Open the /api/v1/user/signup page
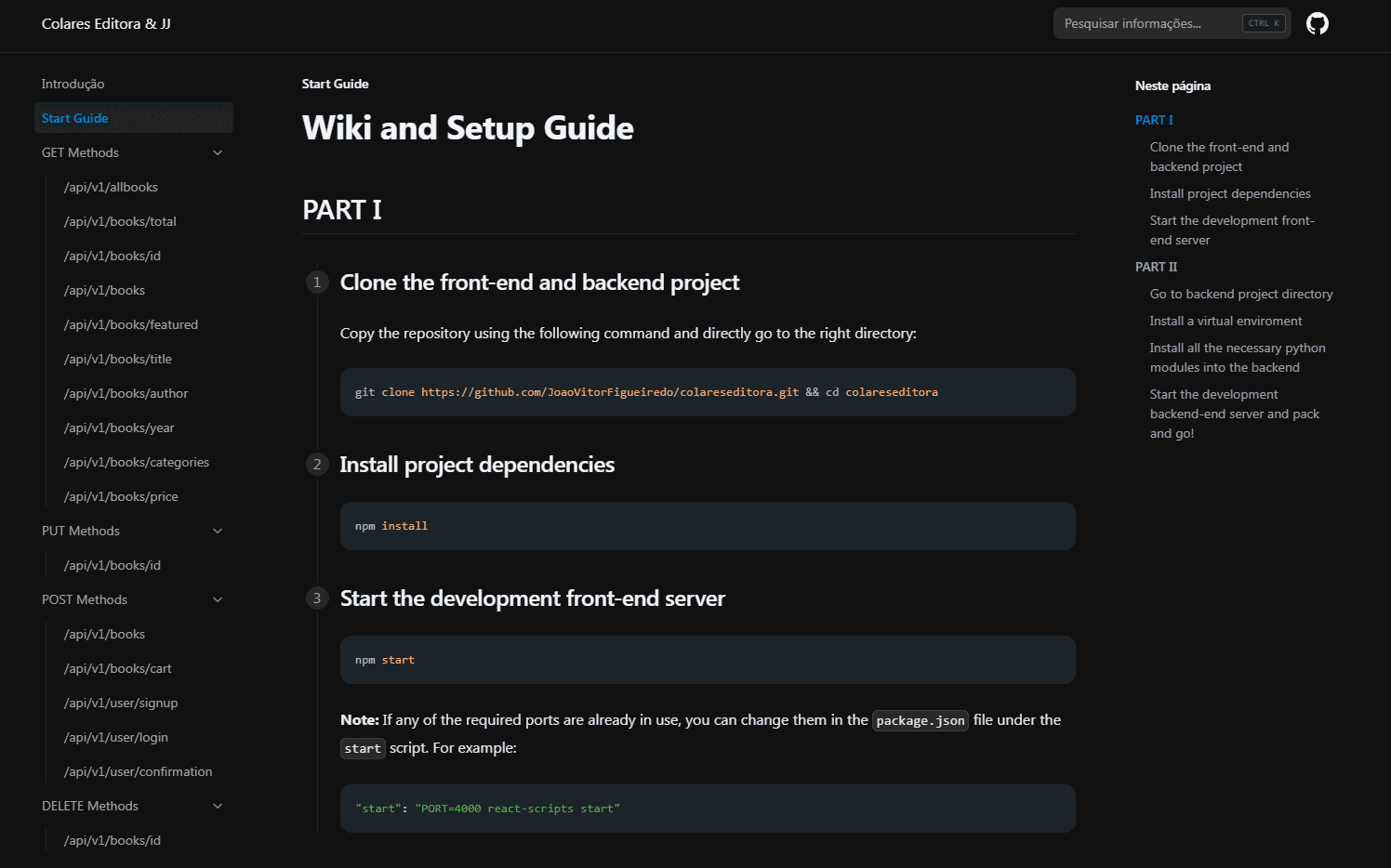This screenshot has height=868, width=1391. tap(121, 703)
